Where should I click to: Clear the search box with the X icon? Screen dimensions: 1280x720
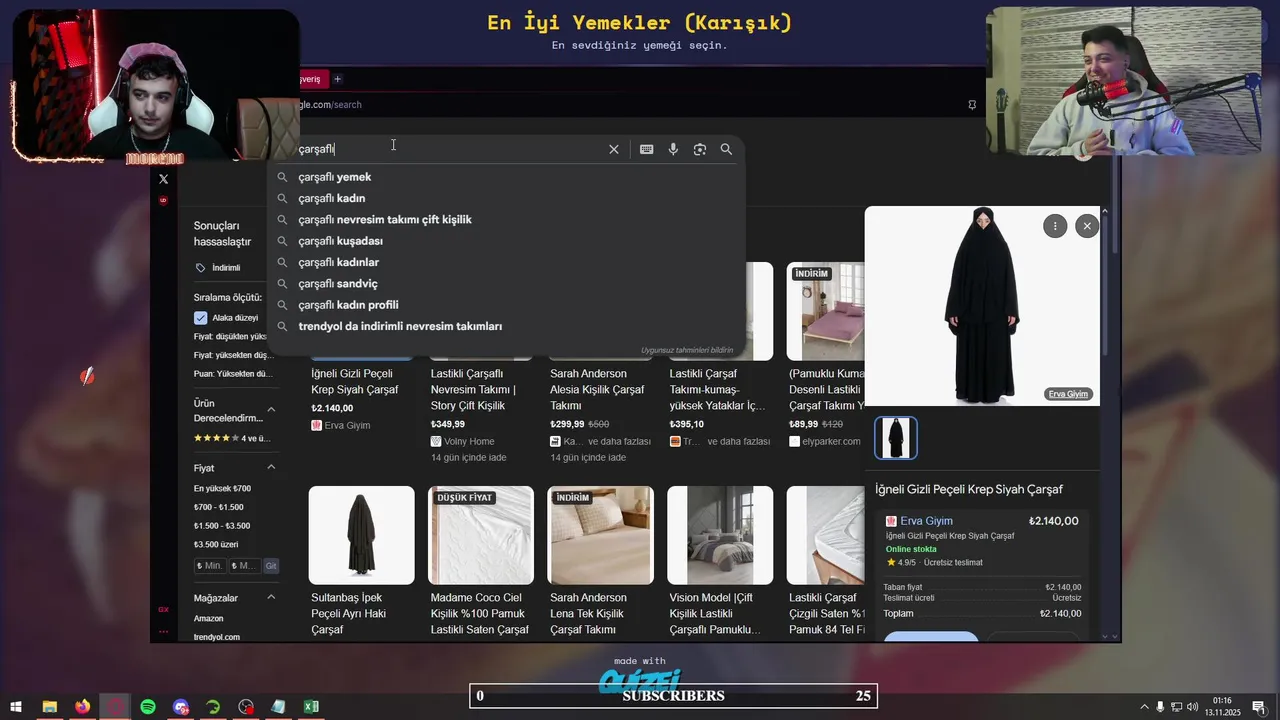pos(614,149)
